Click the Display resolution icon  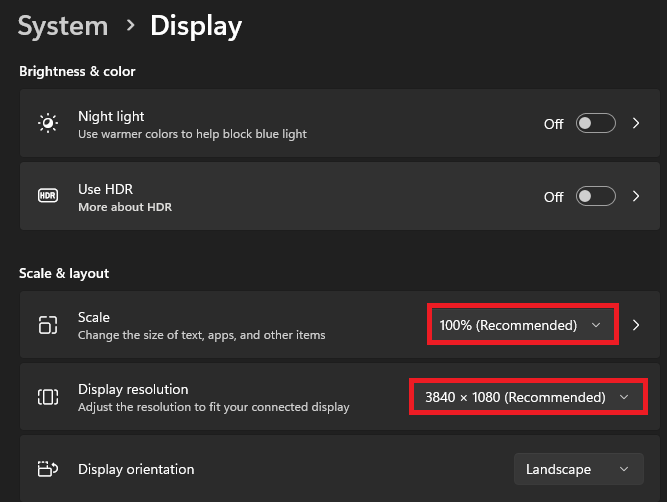tap(48, 397)
